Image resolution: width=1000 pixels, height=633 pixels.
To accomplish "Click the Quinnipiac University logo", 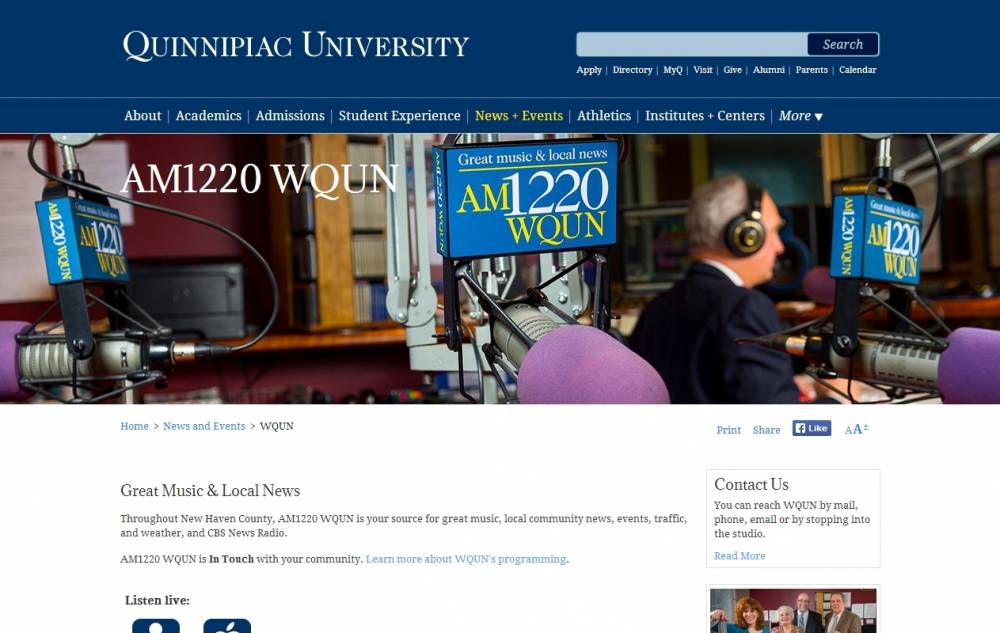I will [x=296, y=45].
